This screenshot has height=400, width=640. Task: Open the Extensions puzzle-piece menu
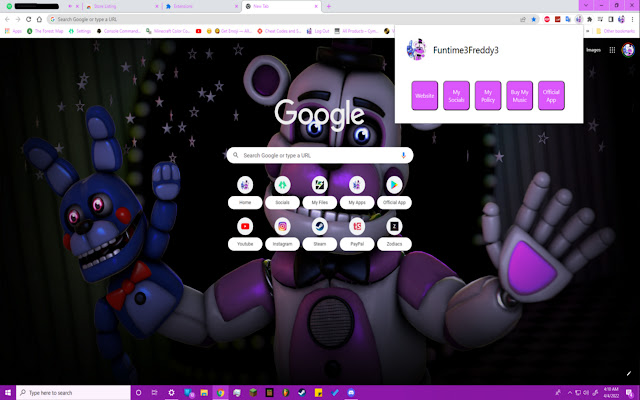coord(589,19)
